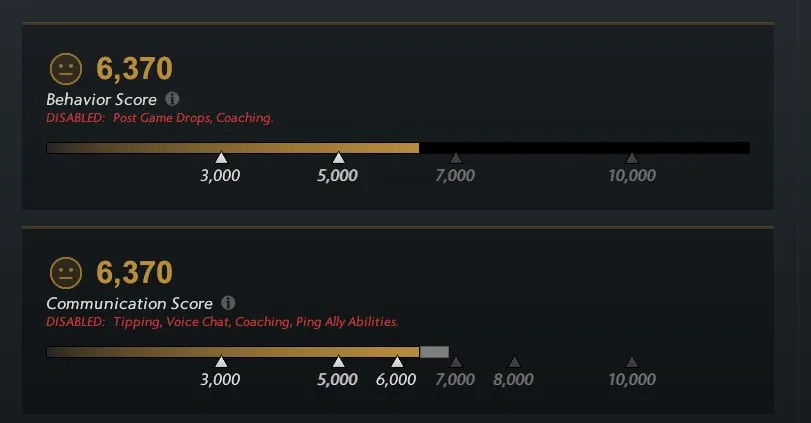Click the gold filled Behavior Score progress bar

tap(233, 148)
